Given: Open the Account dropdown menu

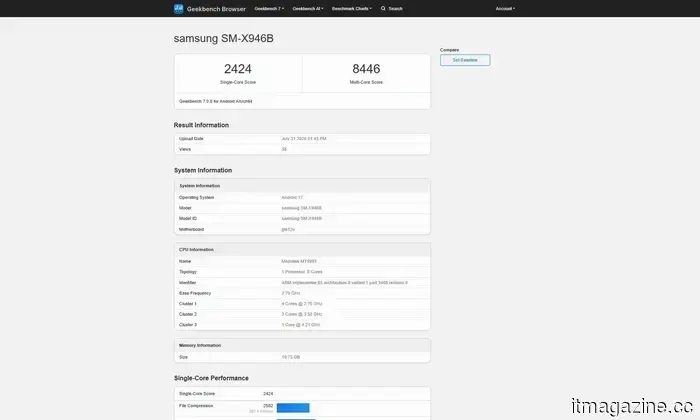Looking at the screenshot, I should pos(505,8).
